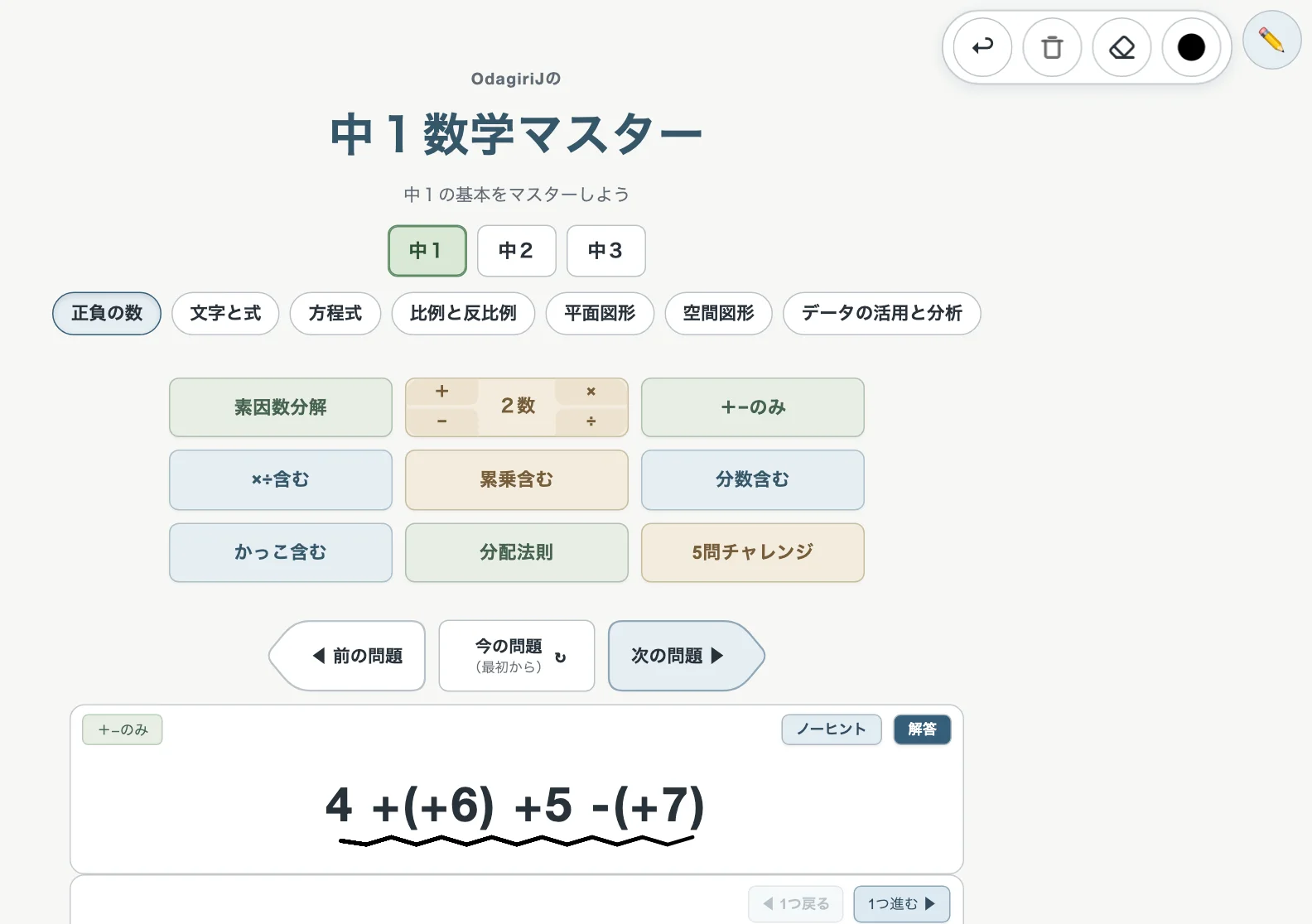Click the undo arrow drawing tool
This screenshot has height=924, width=1312.
tap(982, 47)
